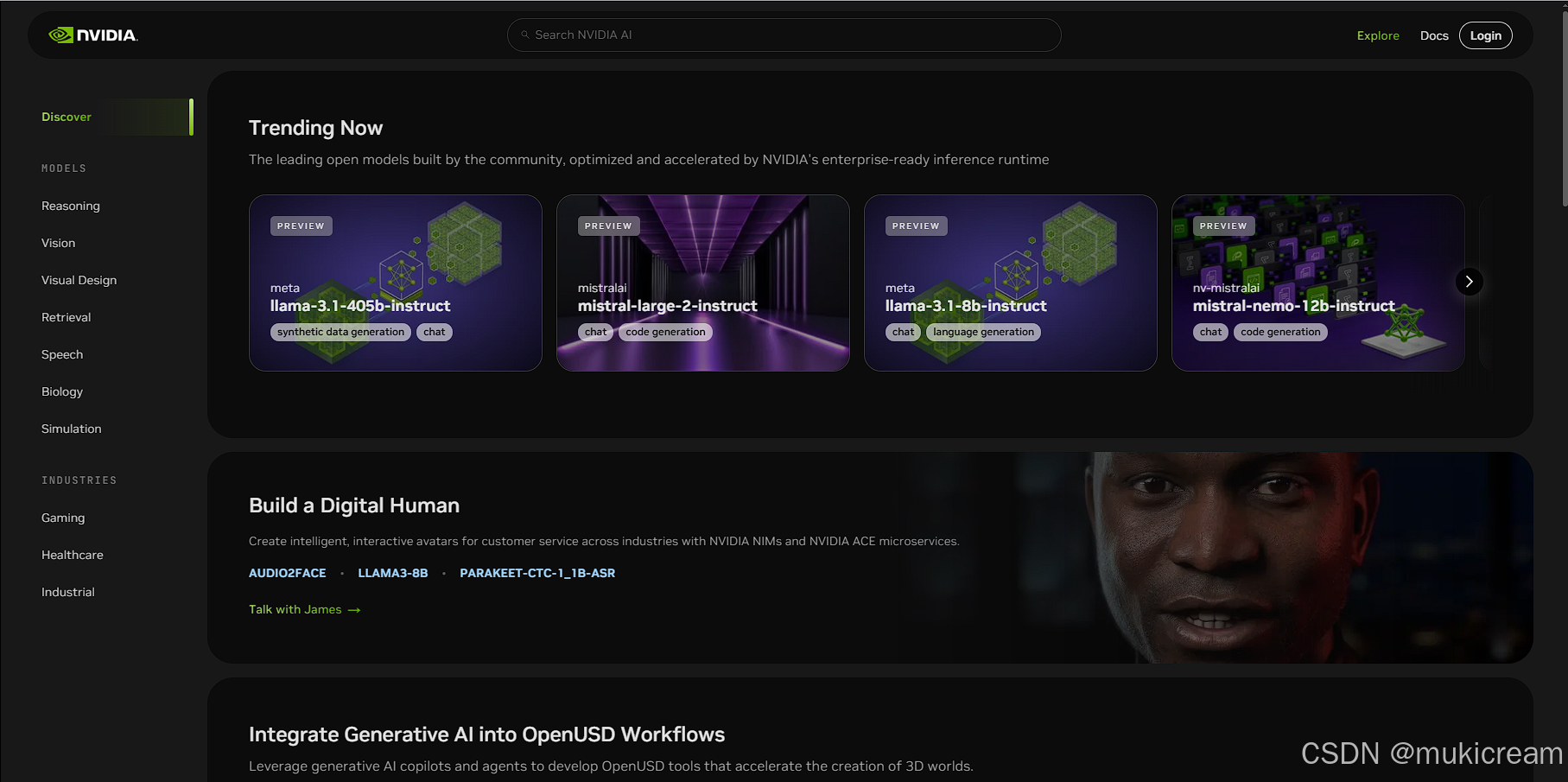Click the Login button
Screen dimensions: 1568x782
(x=1485, y=35)
